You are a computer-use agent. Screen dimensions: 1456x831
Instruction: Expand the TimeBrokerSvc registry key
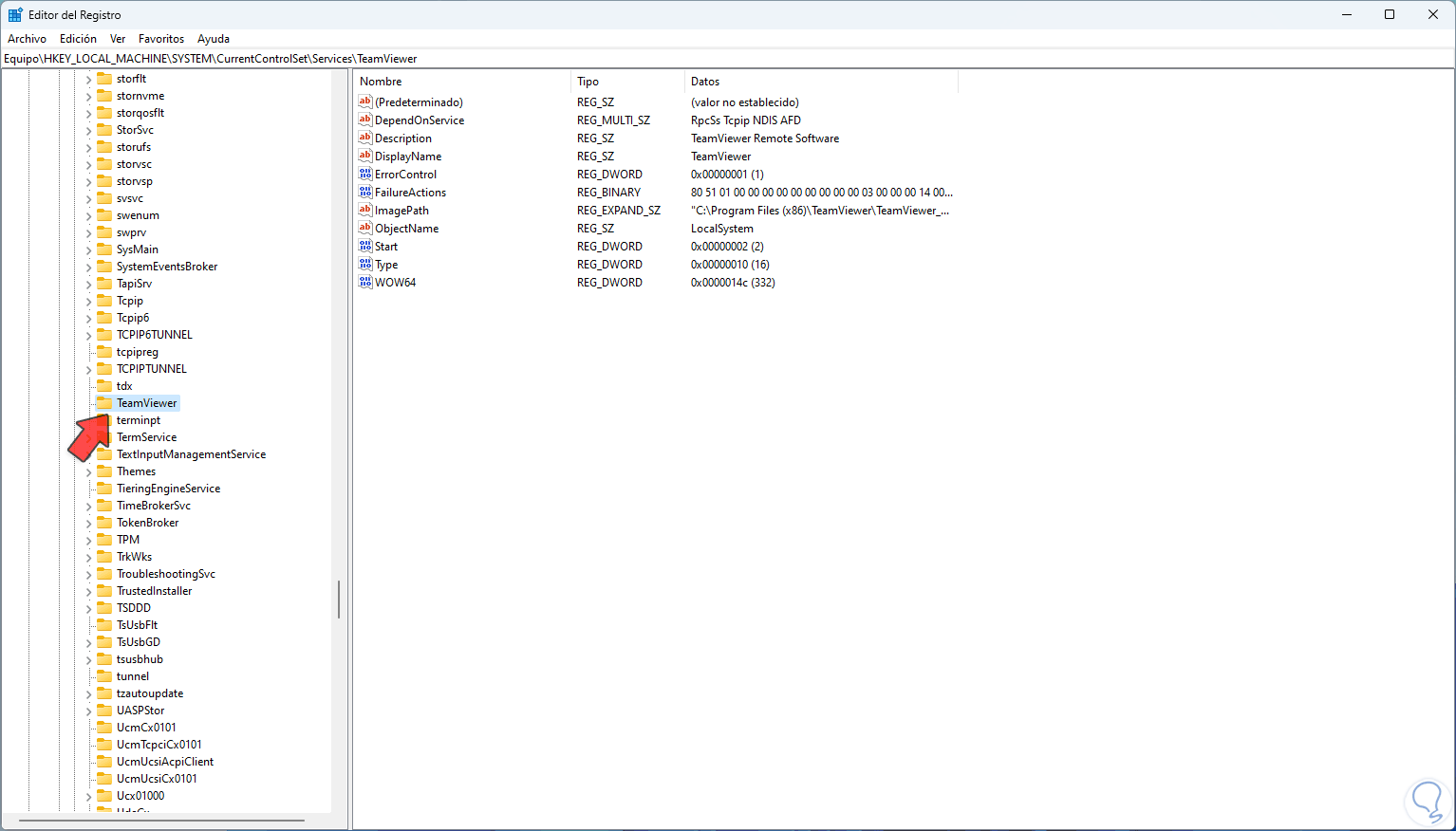click(x=89, y=506)
